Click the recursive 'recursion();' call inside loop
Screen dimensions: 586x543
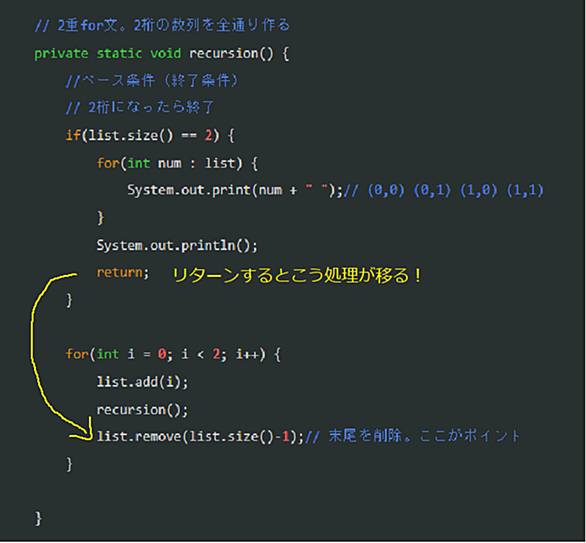point(142,410)
